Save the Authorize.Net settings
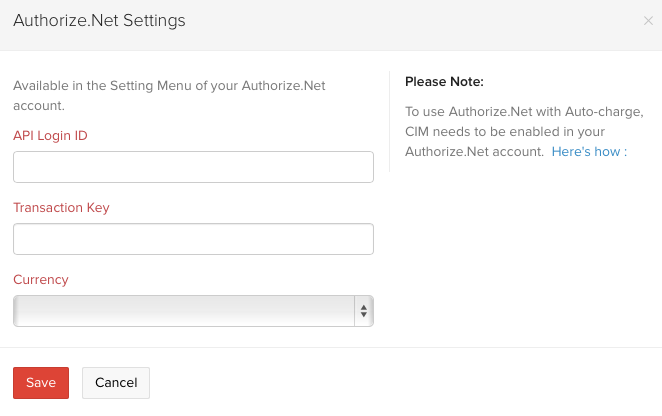 (41, 383)
